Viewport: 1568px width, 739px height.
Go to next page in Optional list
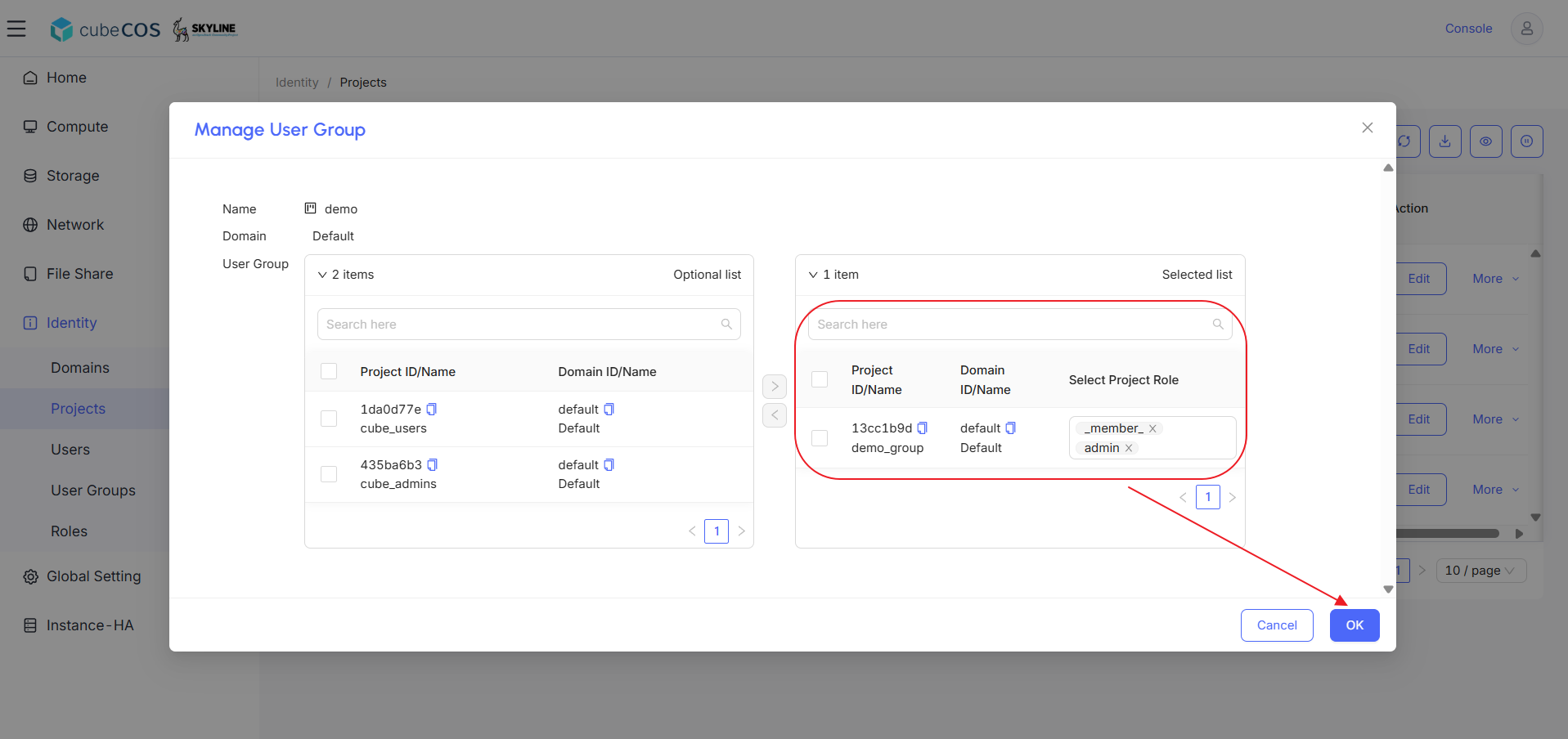[x=741, y=531]
